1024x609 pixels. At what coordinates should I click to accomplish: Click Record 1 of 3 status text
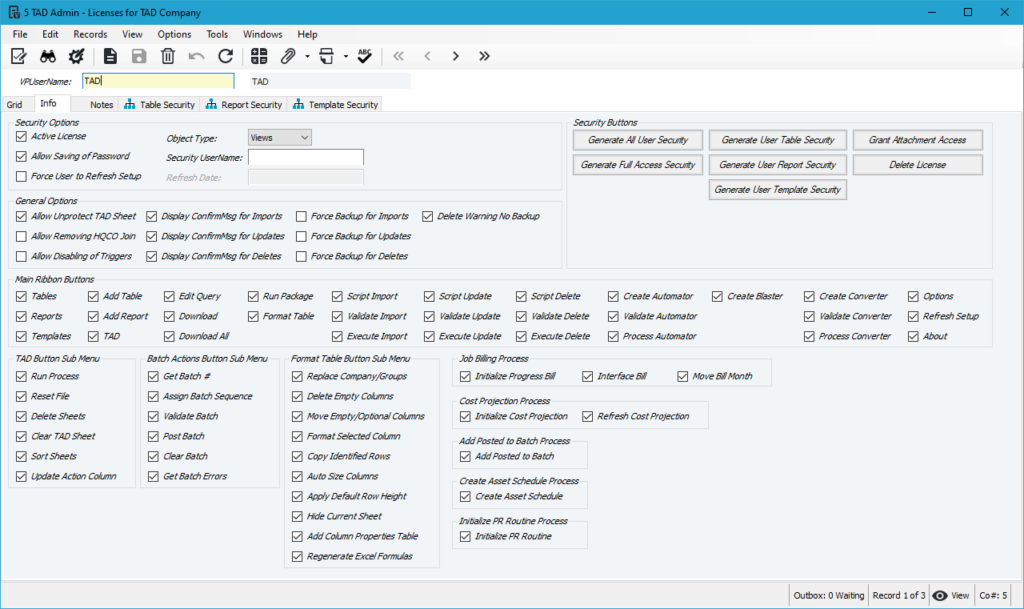click(x=899, y=595)
